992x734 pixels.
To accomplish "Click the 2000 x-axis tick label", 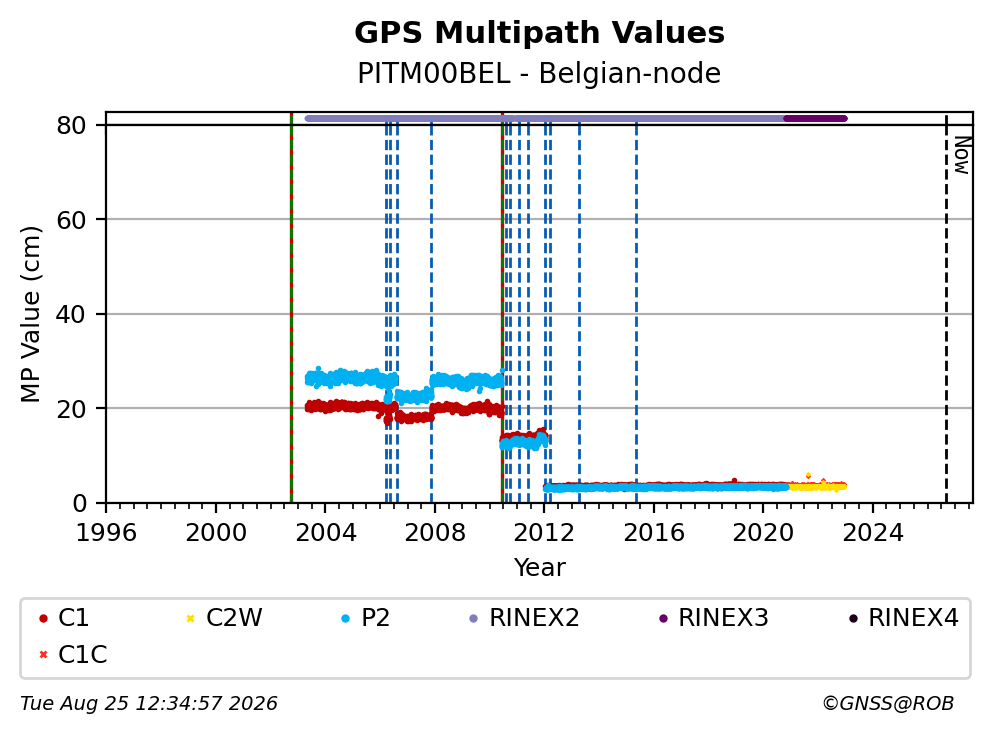I will [x=216, y=533].
